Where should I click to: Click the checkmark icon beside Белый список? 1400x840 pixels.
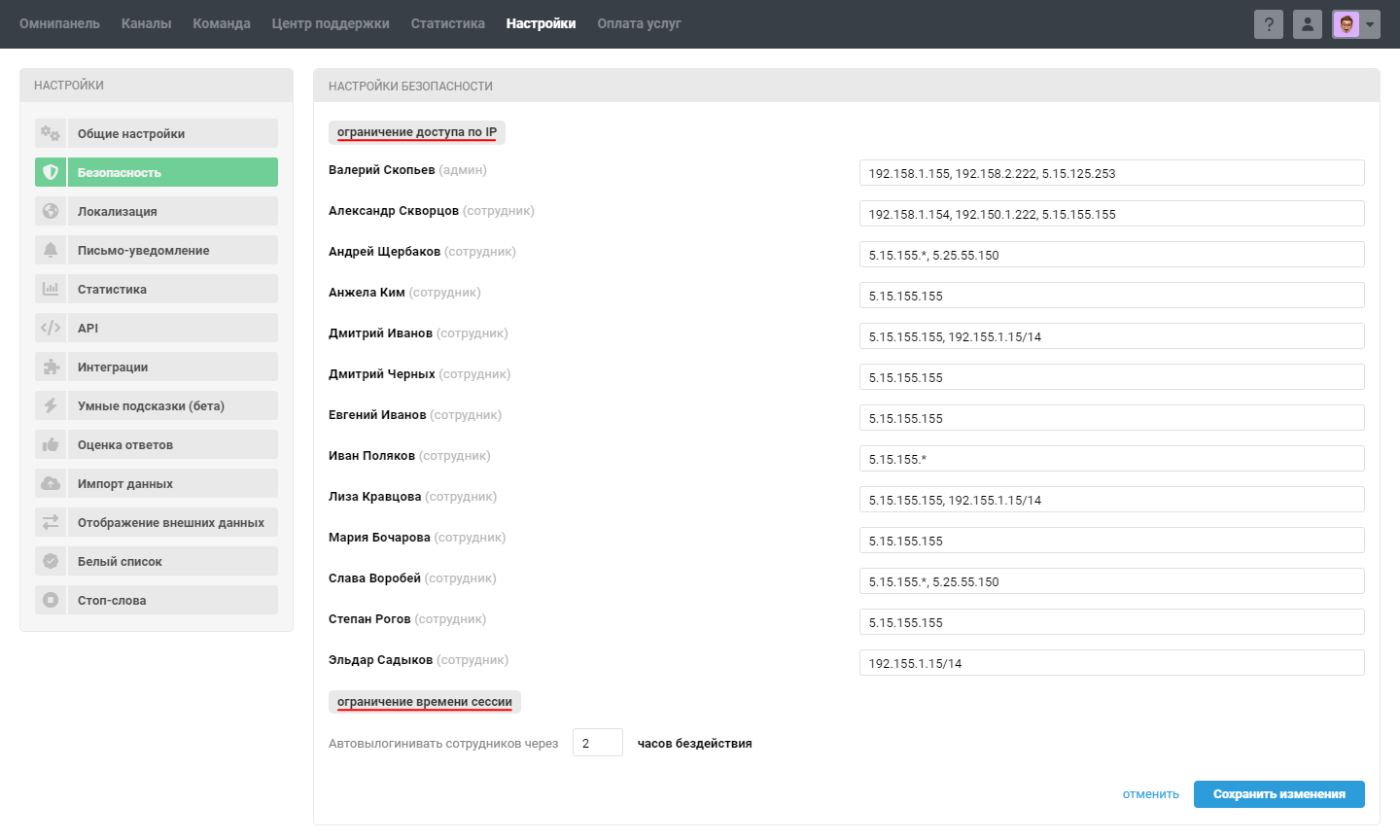pos(51,561)
